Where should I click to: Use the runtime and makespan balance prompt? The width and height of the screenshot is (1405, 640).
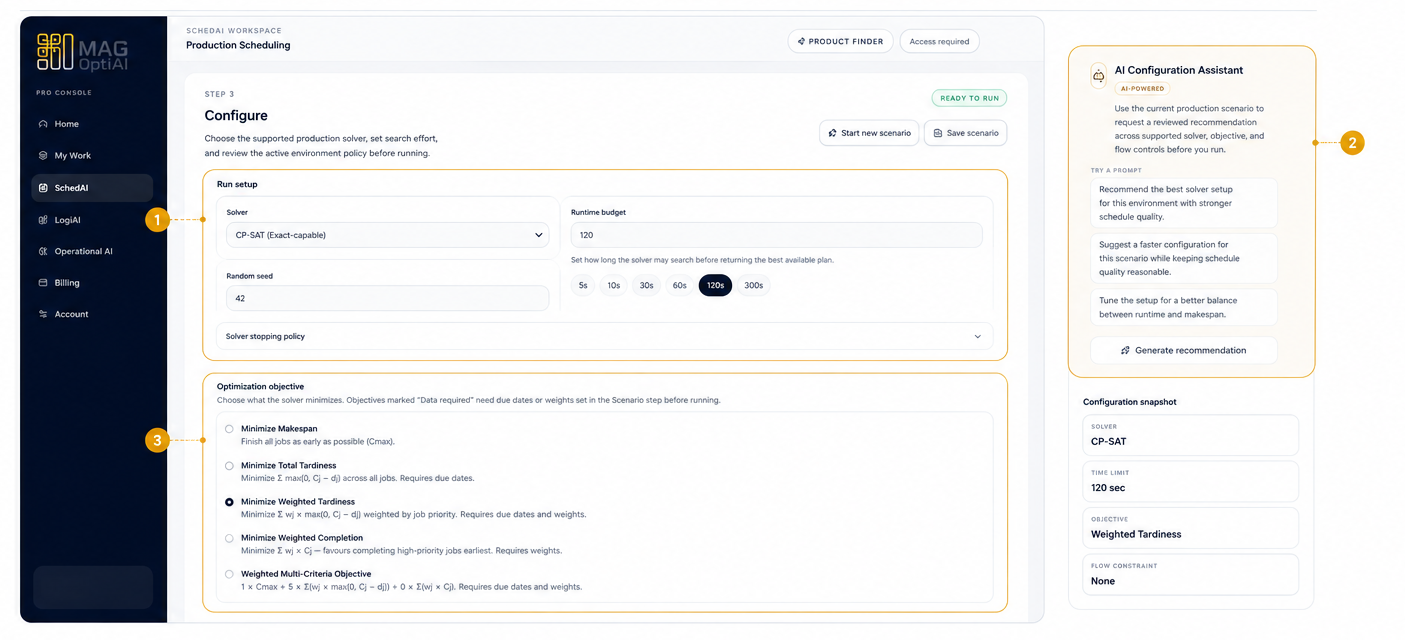(x=1184, y=307)
